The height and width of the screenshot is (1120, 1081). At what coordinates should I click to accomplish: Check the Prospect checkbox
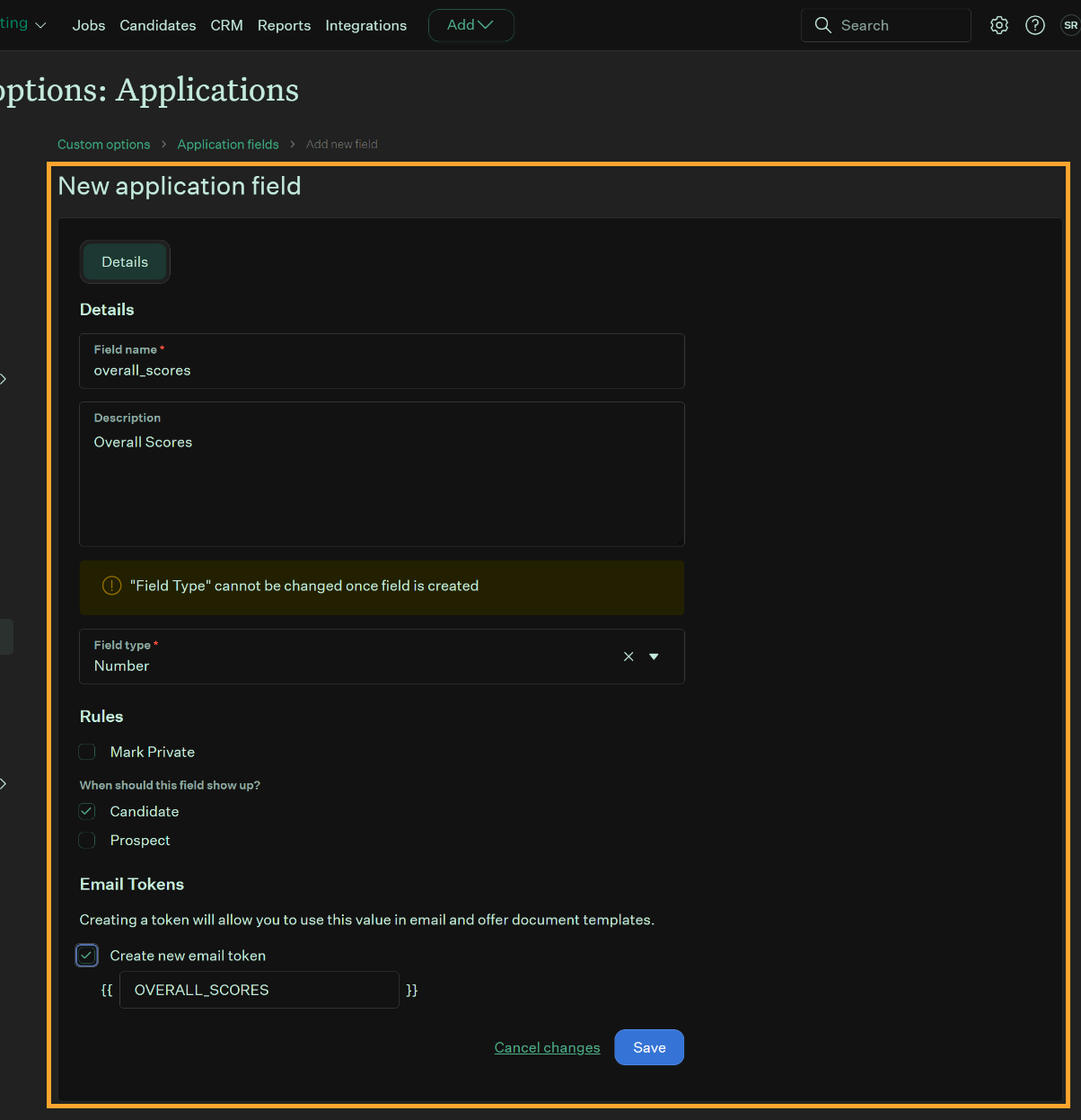pyautogui.click(x=87, y=840)
